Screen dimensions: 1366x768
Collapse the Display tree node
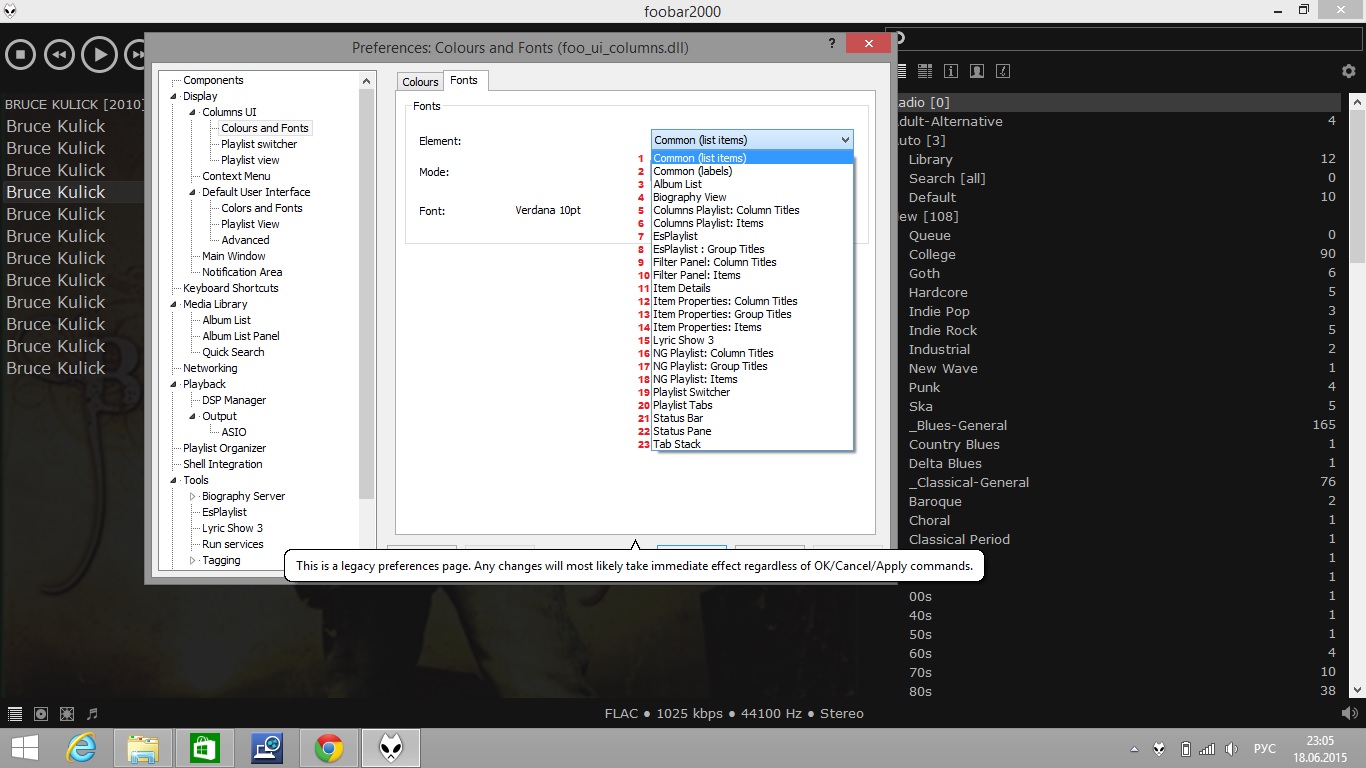[x=174, y=96]
